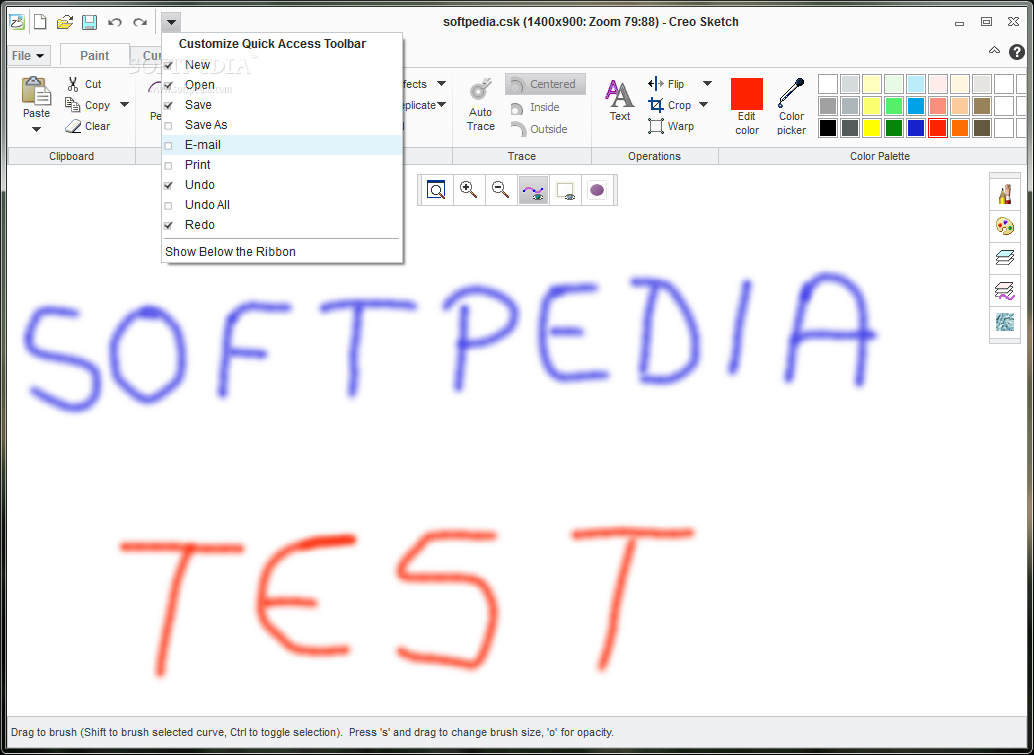Activate the Color picker eyedropper
The width and height of the screenshot is (1034, 755).
click(791, 106)
